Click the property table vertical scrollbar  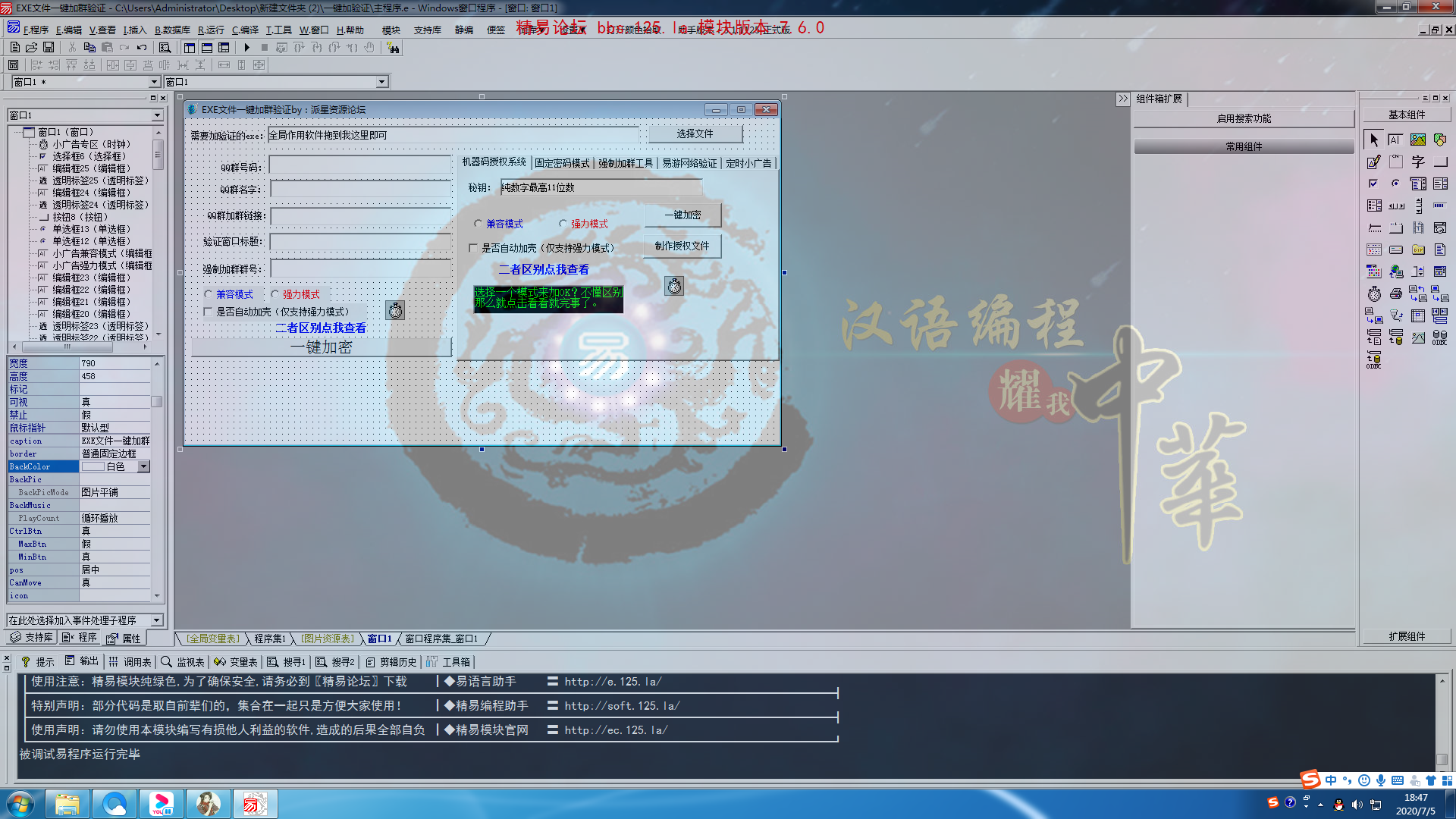157,479
